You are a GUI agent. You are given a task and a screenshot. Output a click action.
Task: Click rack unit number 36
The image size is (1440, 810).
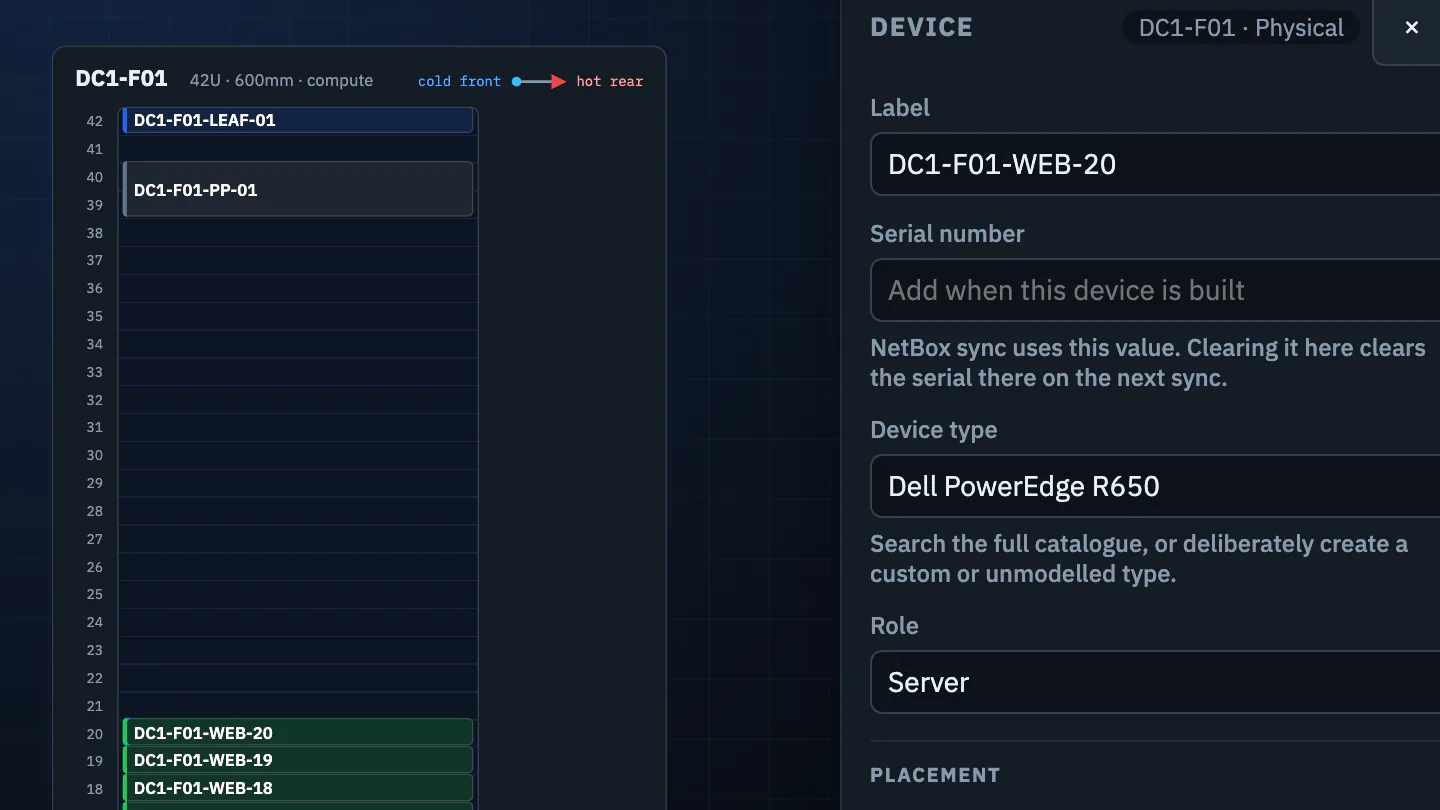pos(95,288)
